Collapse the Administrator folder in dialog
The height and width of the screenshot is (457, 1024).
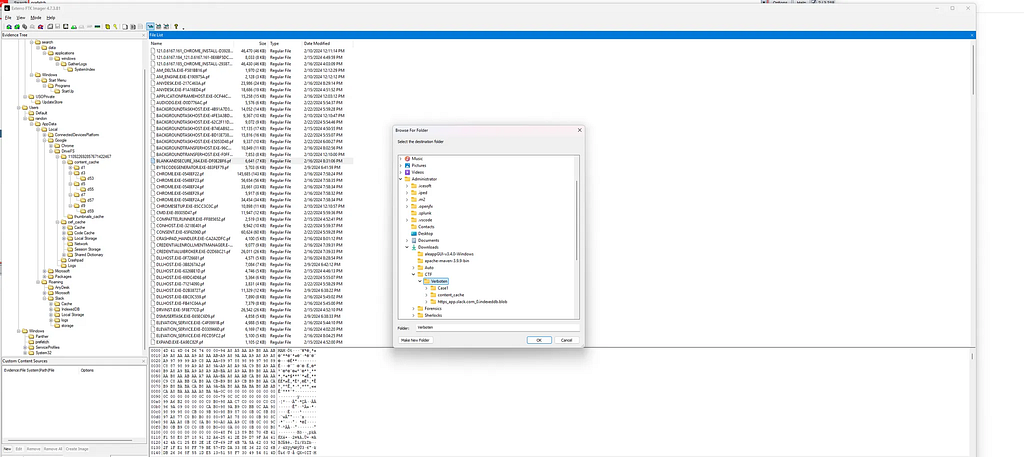400,179
